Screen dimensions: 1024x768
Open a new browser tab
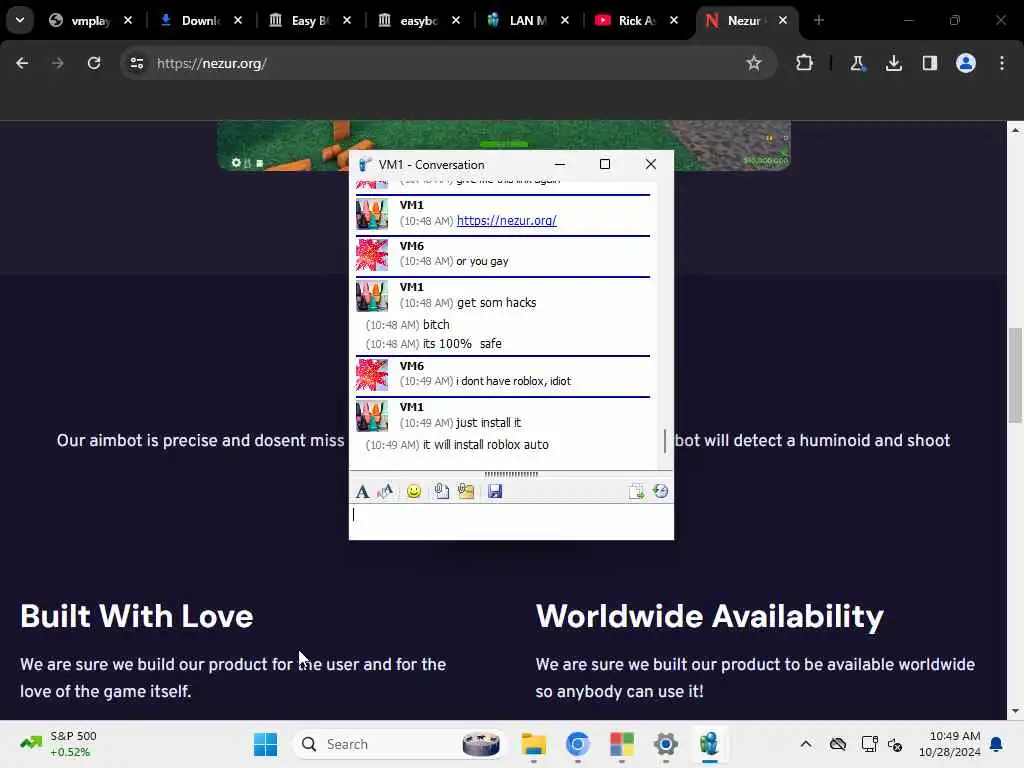[x=819, y=21]
